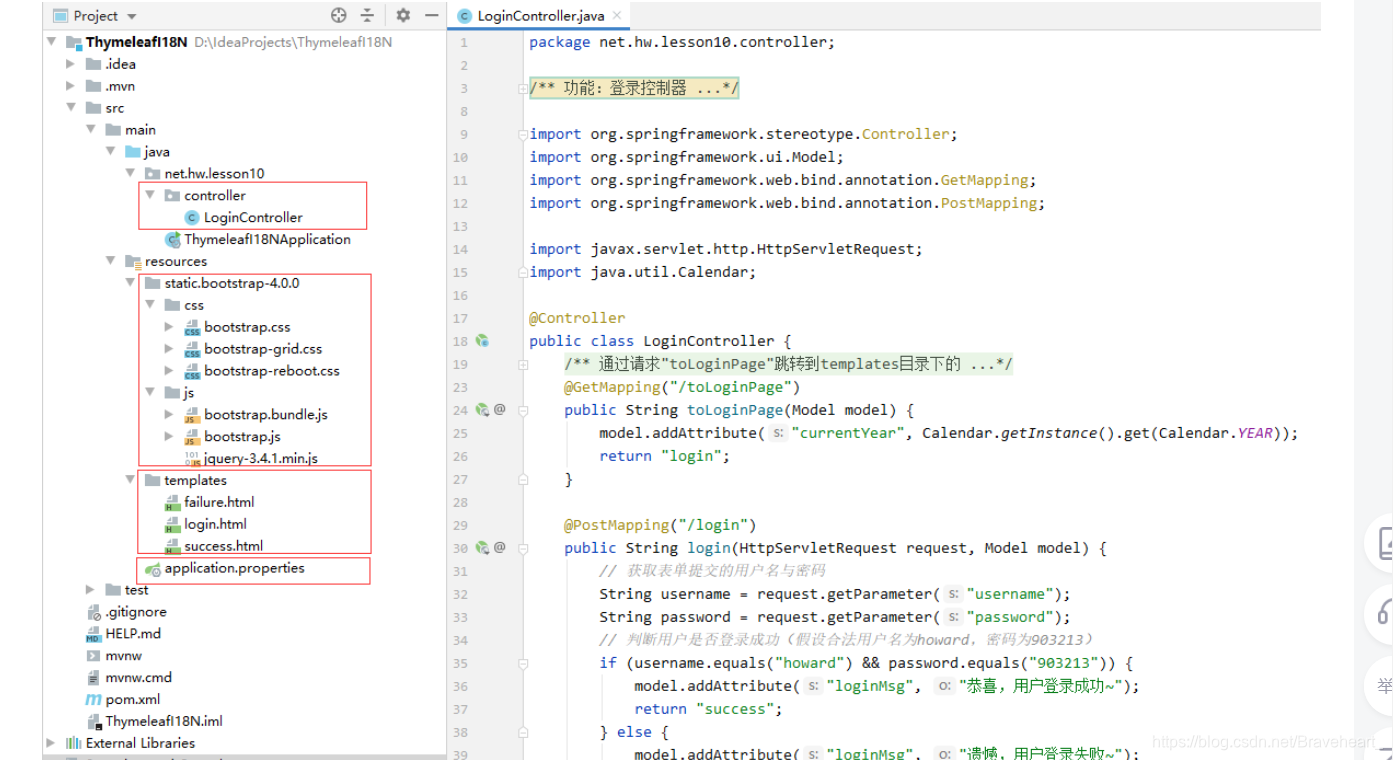Fold the imports block at line 9
1393x760 pixels.
(x=523, y=134)
